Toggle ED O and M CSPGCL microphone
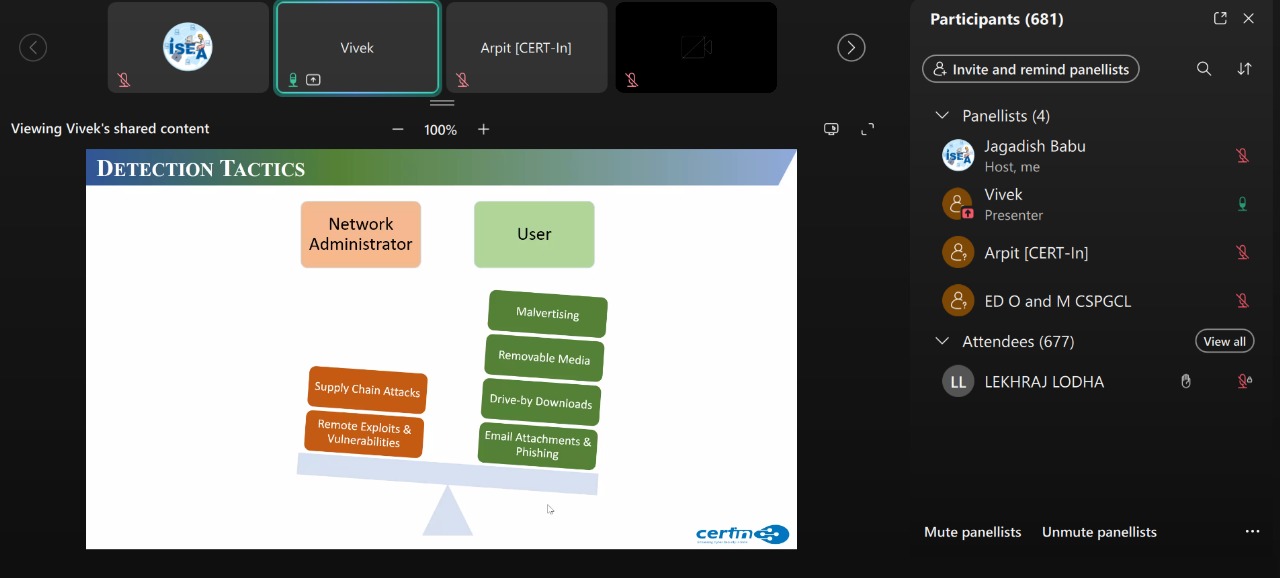The image size is (1280, 578). 1242,301
